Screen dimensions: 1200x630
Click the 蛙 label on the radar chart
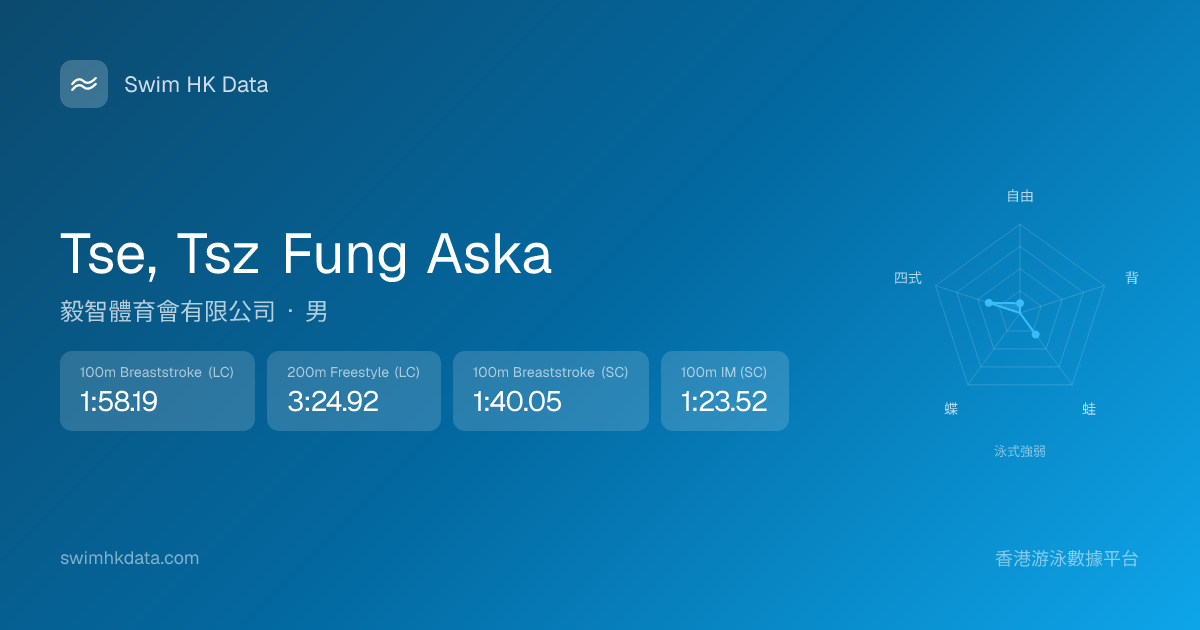tap(1089, 409)
